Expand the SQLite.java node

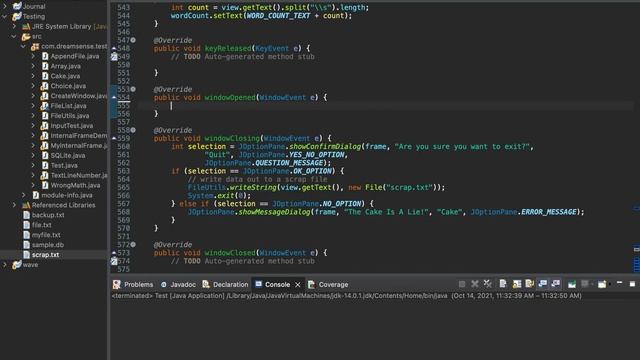(x=33, y=155)
